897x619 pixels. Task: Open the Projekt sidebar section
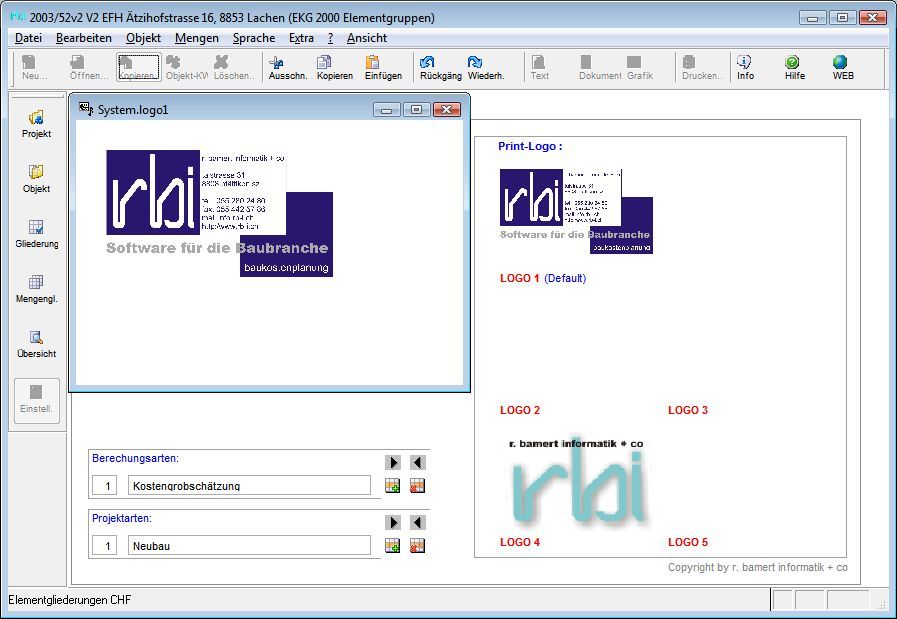coord(37,124)
